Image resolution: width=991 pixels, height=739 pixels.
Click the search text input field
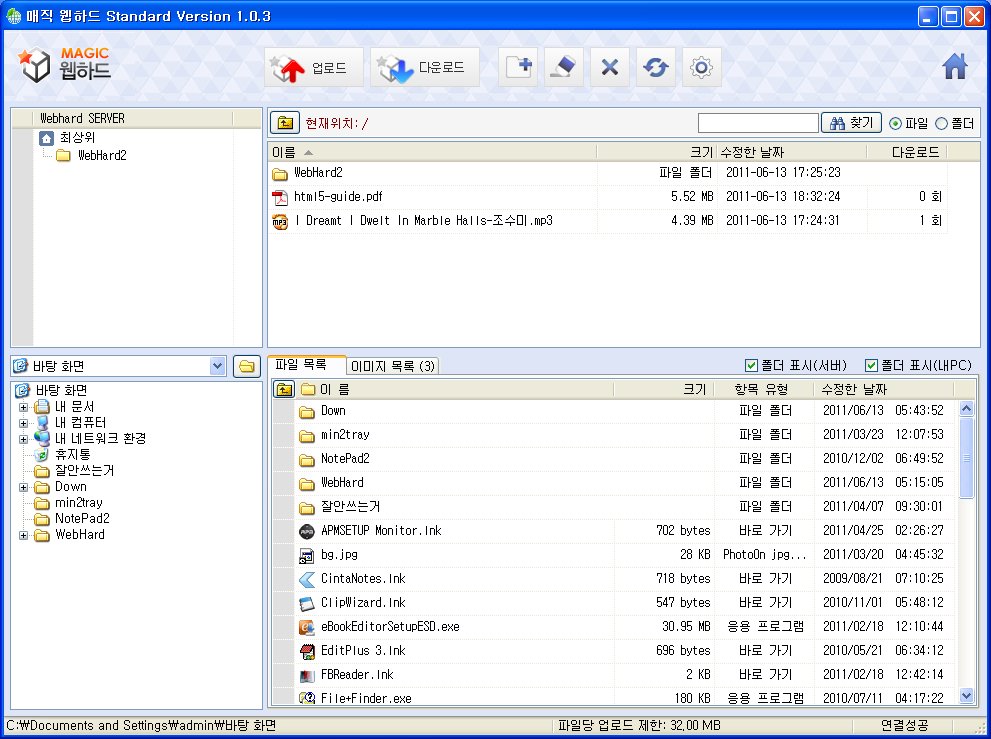pos(757,123)
